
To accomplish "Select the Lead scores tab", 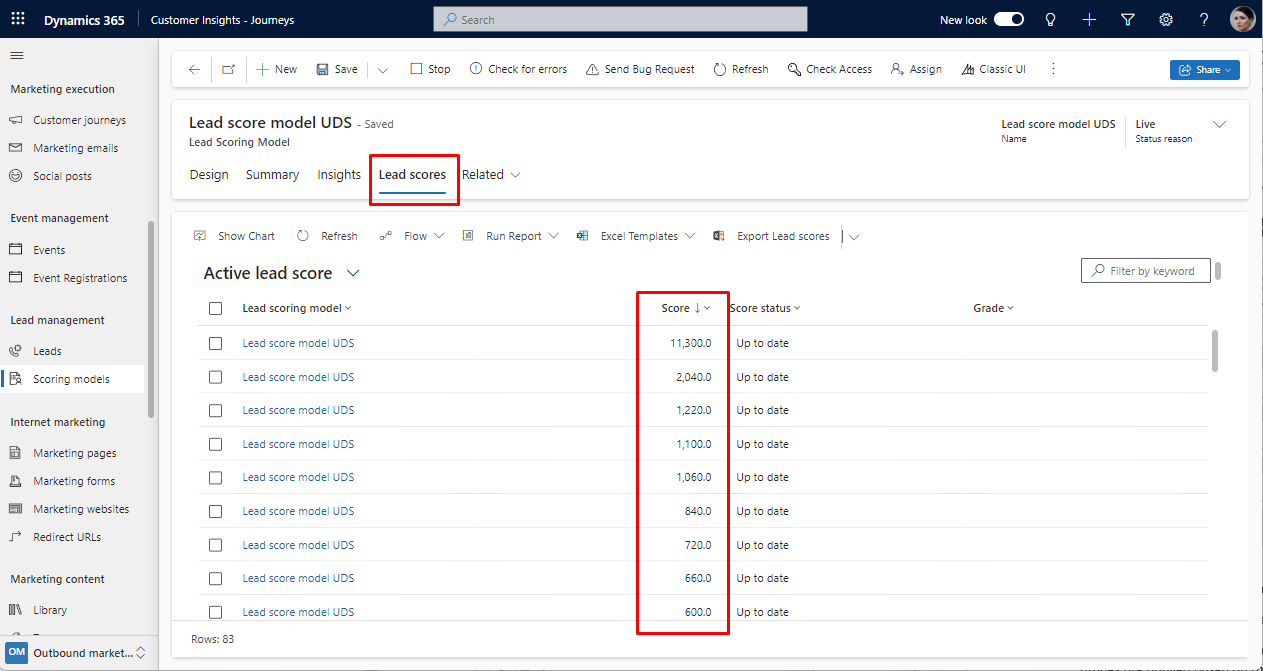I will point(412,174).
